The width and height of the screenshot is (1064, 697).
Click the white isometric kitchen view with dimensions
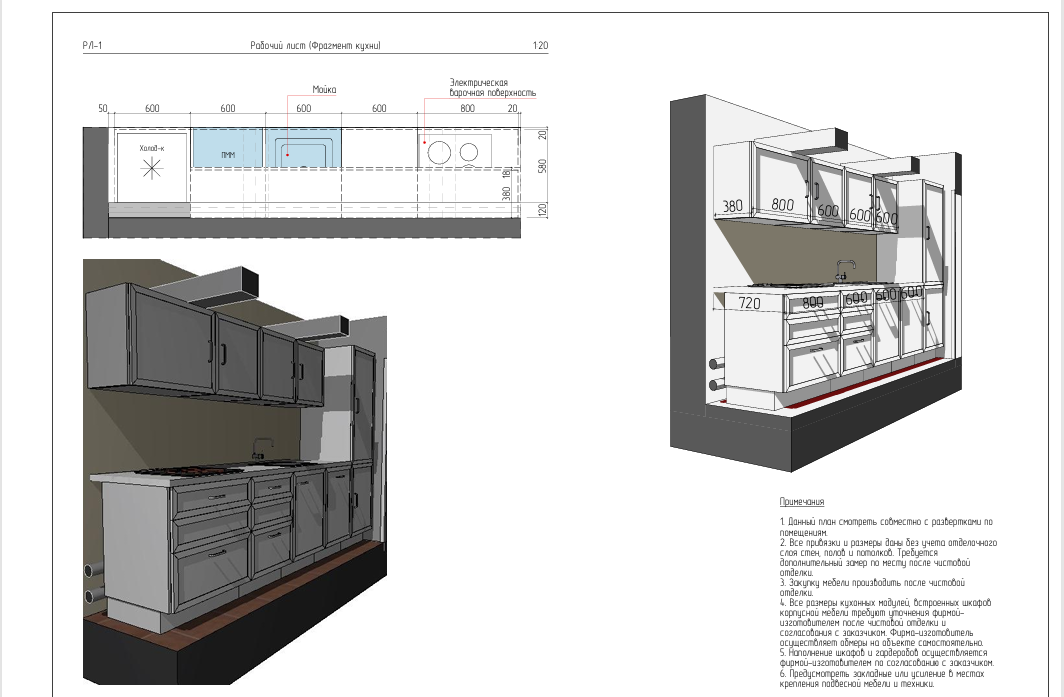tap(816, 283)
